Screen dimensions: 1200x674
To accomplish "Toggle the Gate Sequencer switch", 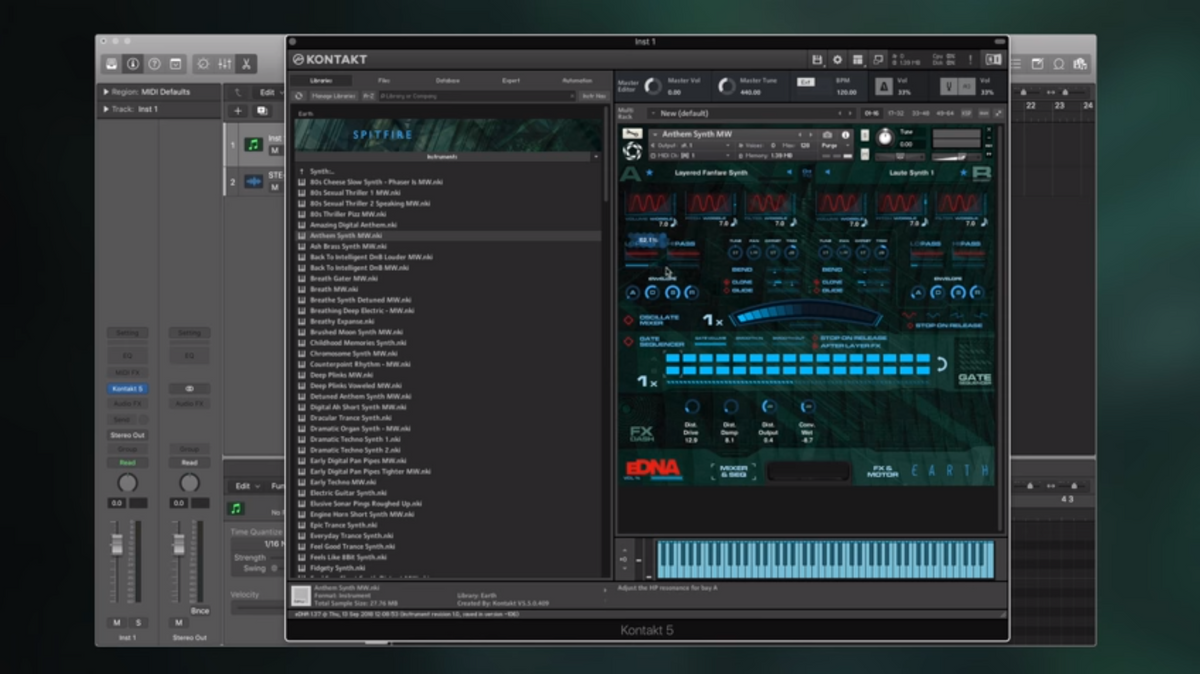I will (x=629, y=341).
